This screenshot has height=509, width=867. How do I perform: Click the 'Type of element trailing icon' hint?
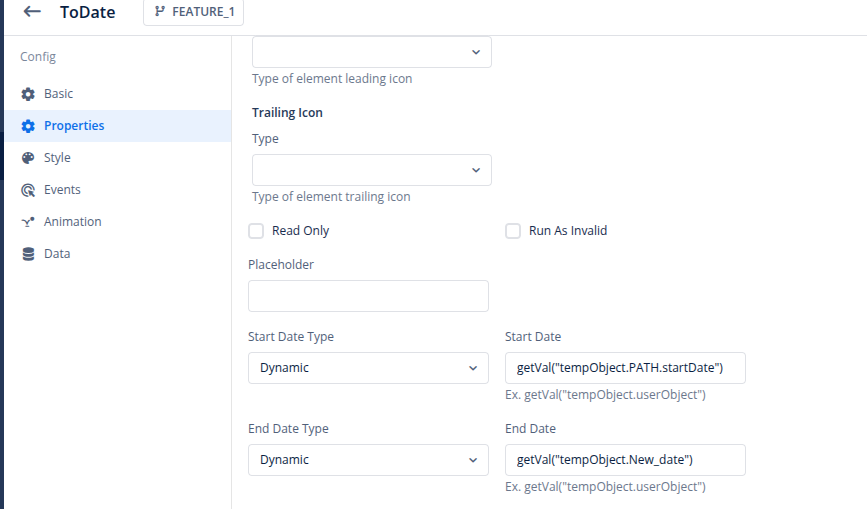tap(331, 197)
